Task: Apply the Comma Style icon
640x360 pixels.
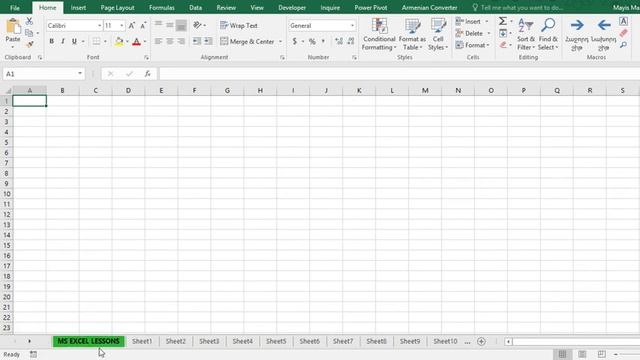Action: pos(323,41)
